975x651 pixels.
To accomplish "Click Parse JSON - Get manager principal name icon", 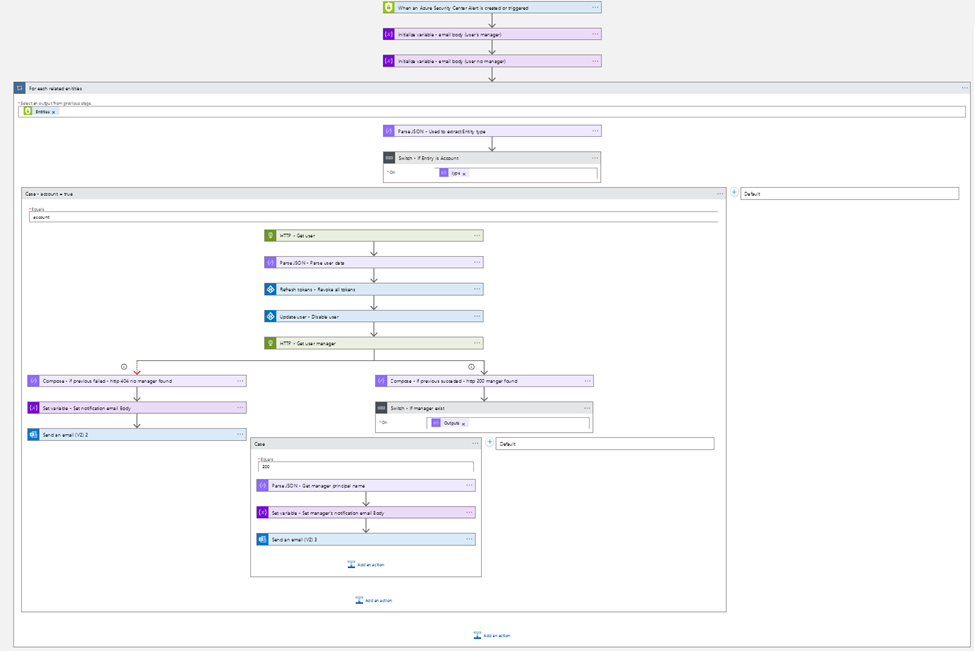I will pyautogui.click(x=262, y=486).
